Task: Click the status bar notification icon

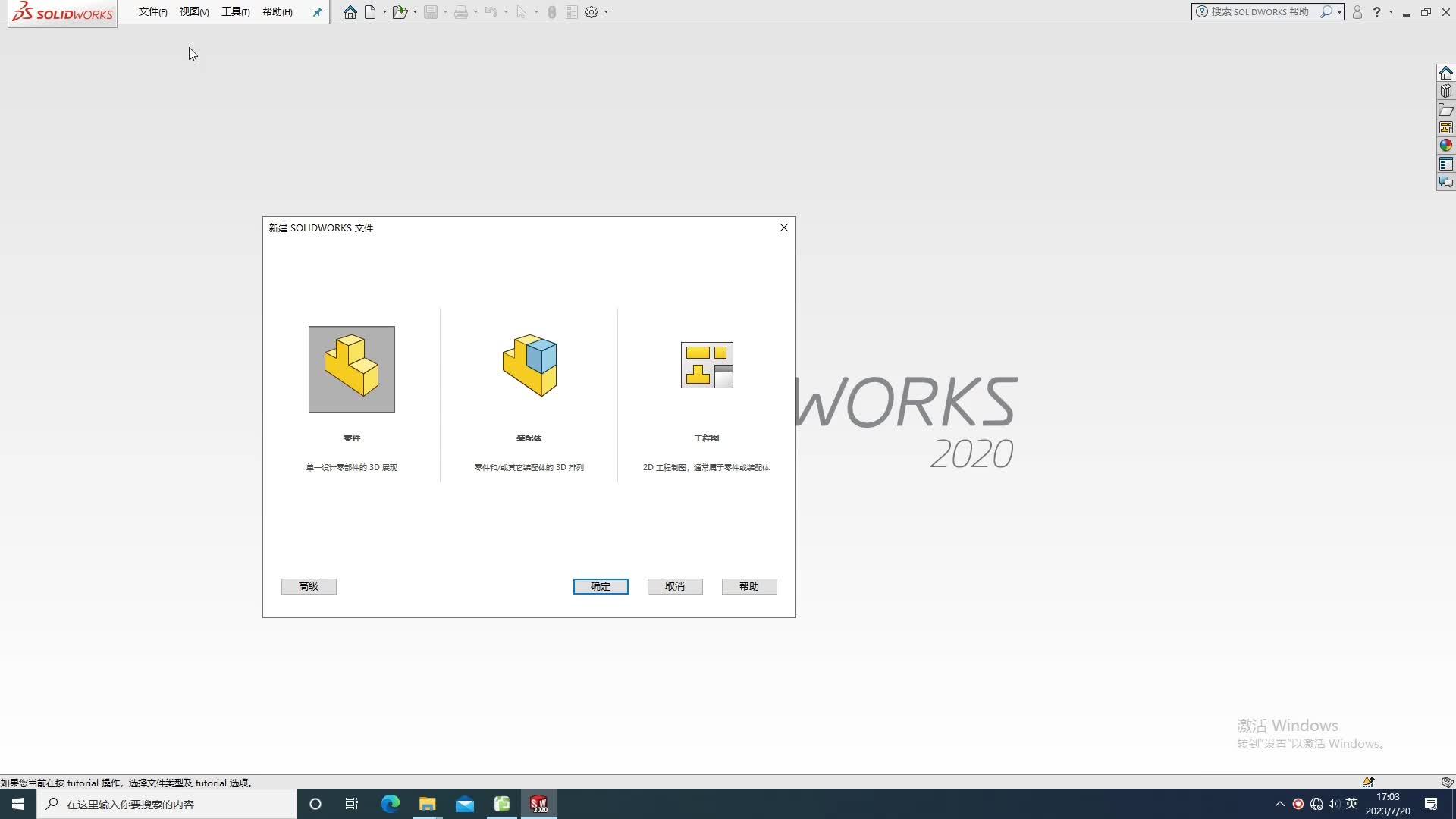Action: pyautogui.click(x=1369, y=782)
